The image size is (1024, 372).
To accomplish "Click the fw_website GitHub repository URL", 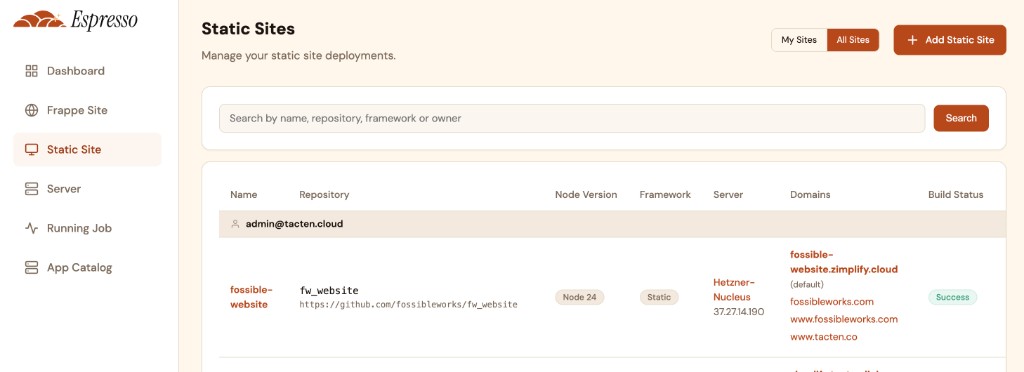I will (x=408, y=305).
